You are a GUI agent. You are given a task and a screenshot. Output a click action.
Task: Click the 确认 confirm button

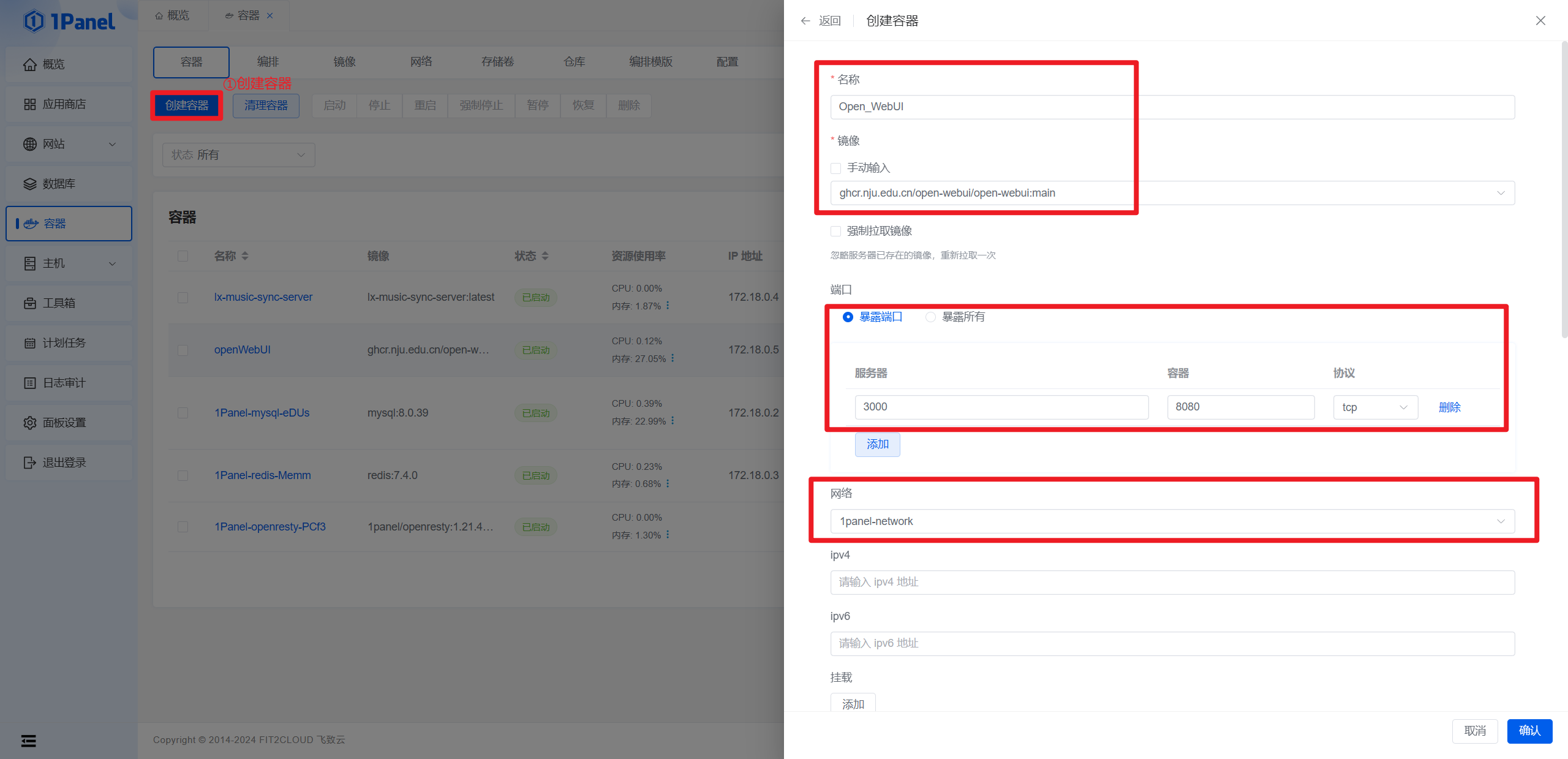[1529, 731]
